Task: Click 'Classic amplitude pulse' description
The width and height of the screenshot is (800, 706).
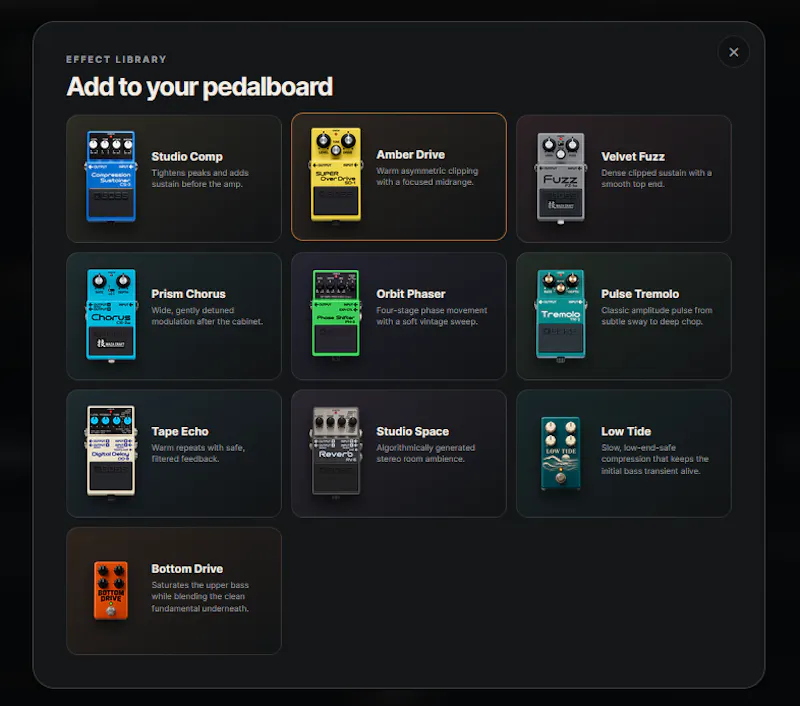Action: point(657,316)
